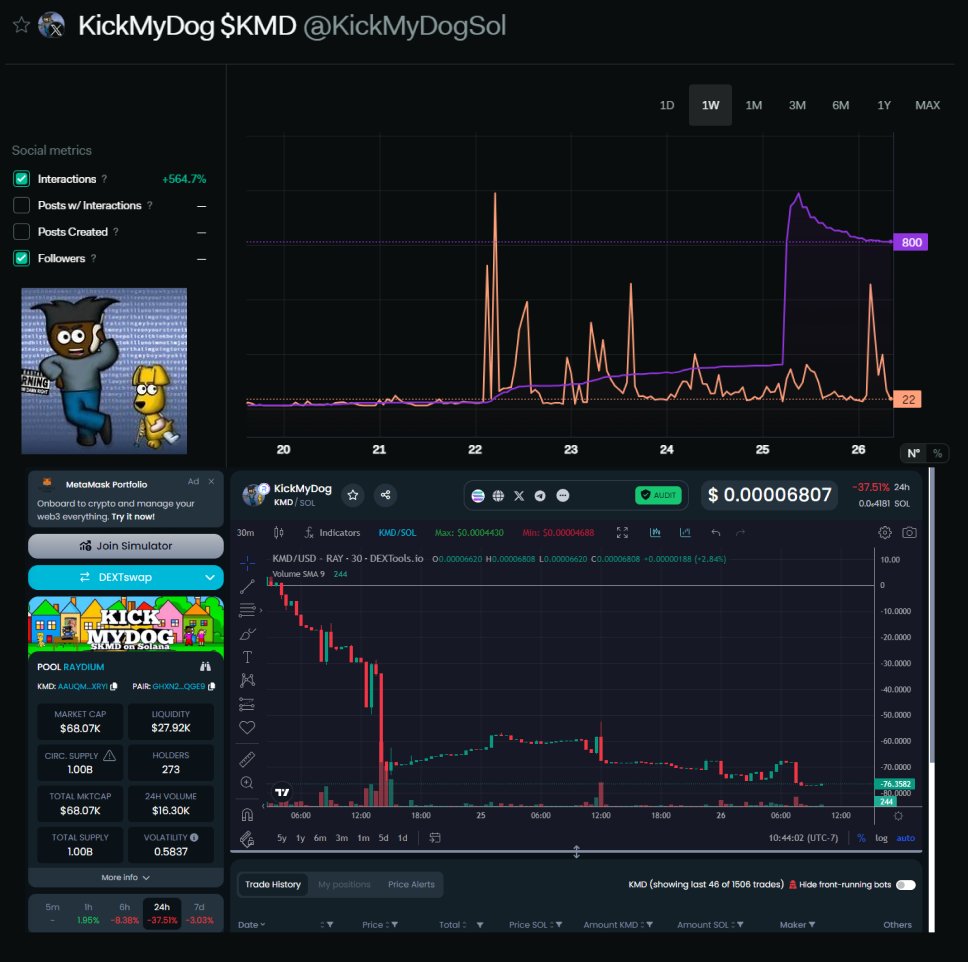Share the KickMyDog pair
Screen dimensions: 968x962
pyautogui.click(x=385, y=495)
